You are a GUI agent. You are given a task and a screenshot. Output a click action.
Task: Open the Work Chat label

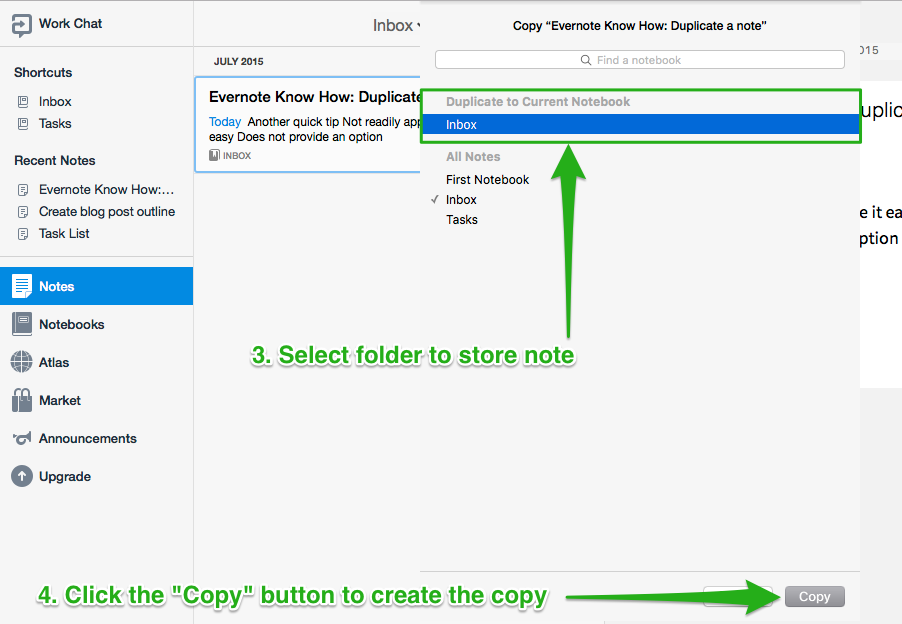(x=70, y=24)
